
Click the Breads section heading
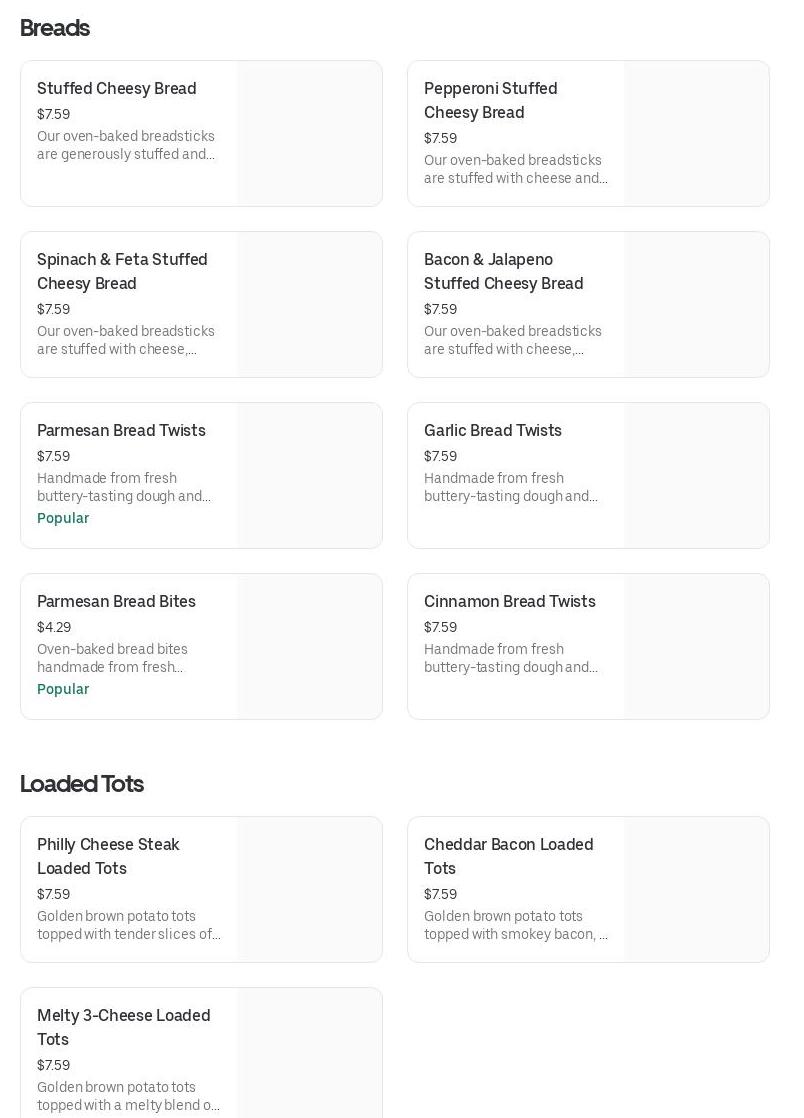coord(55,28)
